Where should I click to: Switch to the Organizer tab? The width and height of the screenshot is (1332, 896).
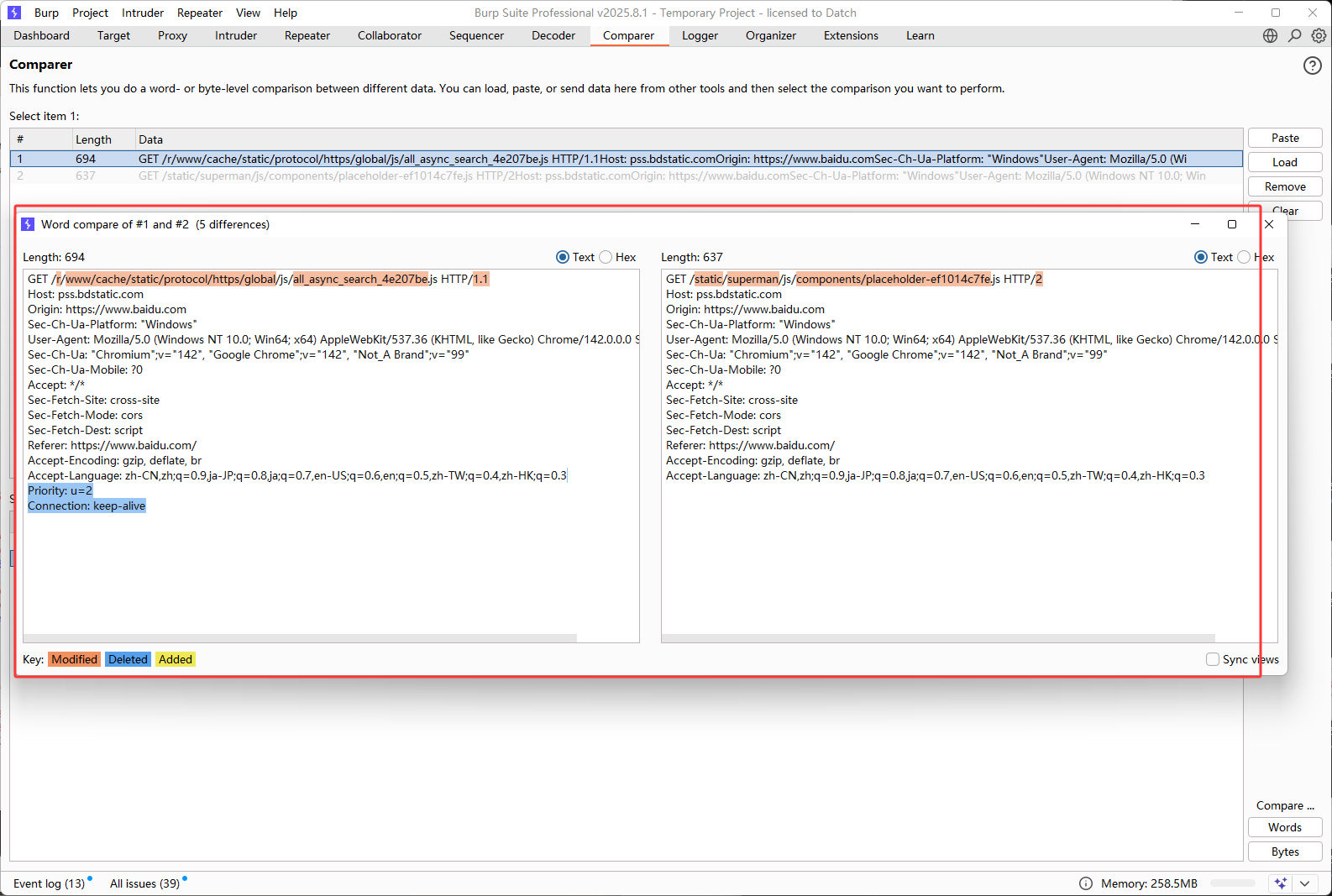(770, 35)
